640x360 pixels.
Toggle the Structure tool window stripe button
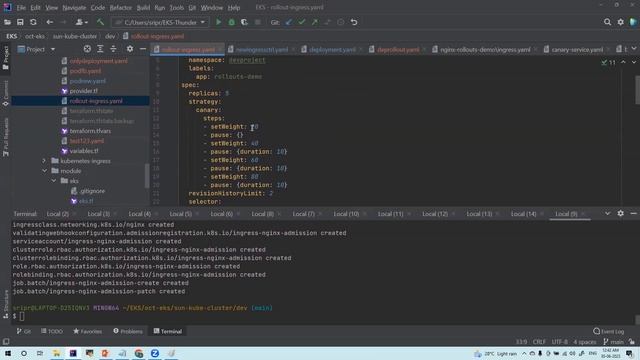click(6, 304)
